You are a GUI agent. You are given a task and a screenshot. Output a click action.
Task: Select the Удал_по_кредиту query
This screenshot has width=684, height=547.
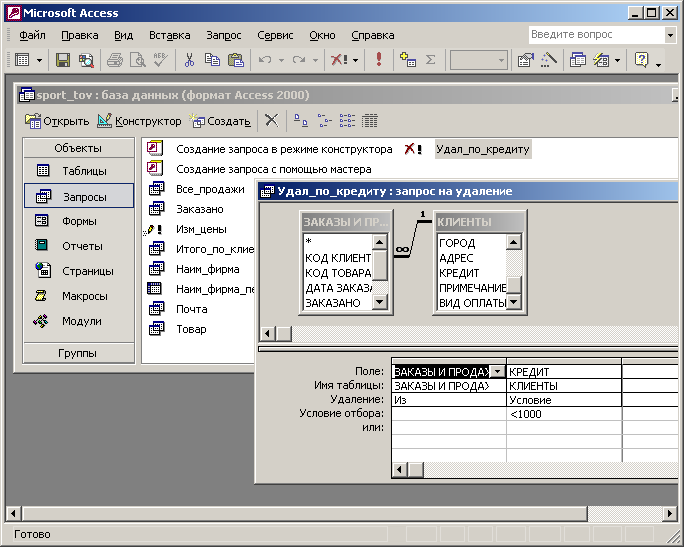coord(482,149)
